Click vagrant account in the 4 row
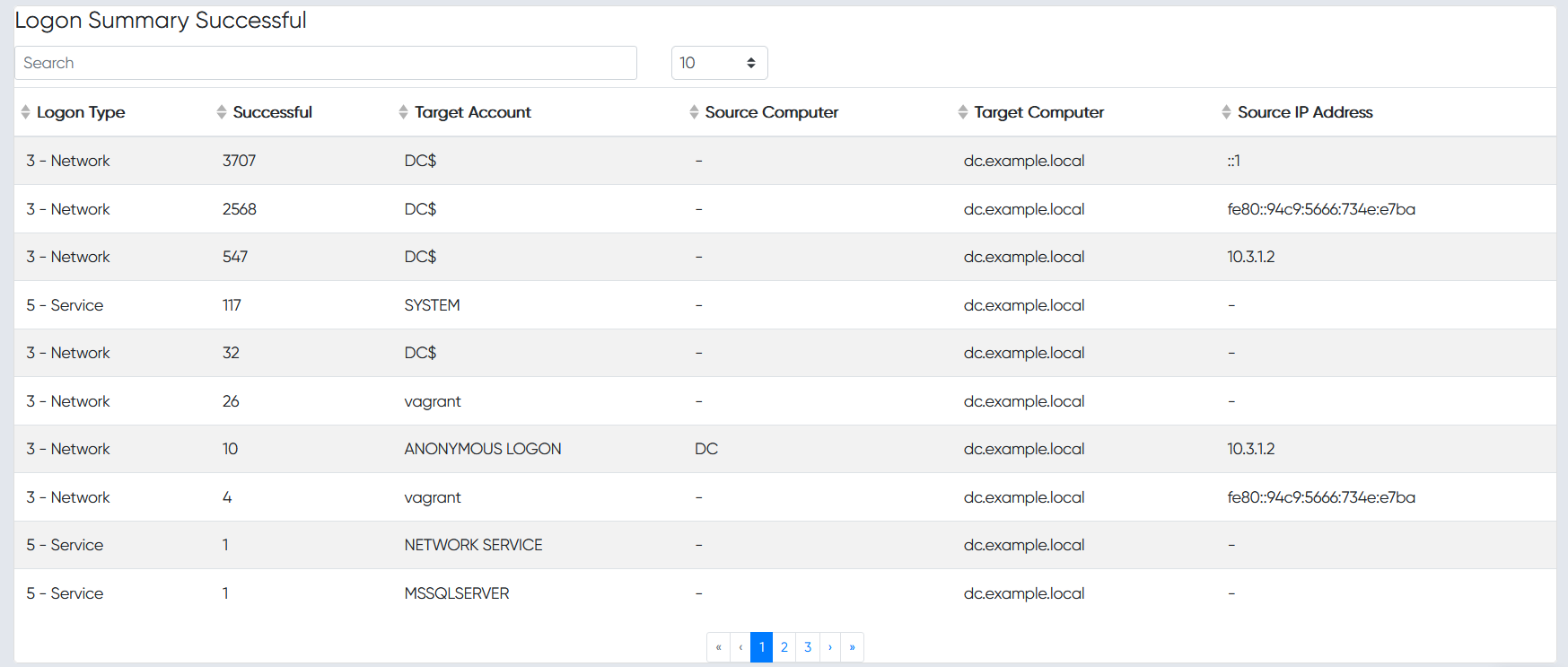This screenshot has height=667, width=1568. [433, 497]
